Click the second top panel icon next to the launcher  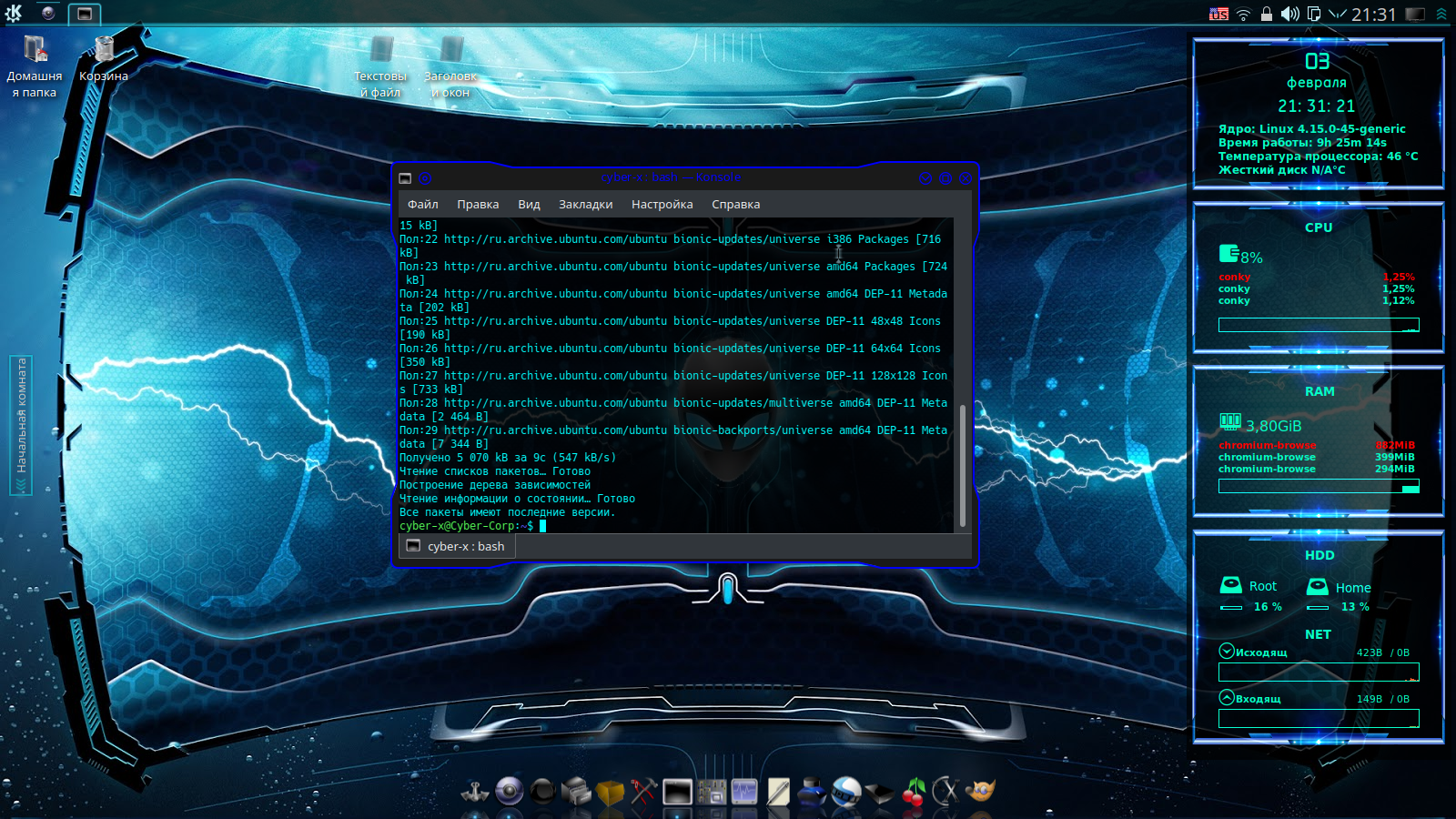point(48,13)
